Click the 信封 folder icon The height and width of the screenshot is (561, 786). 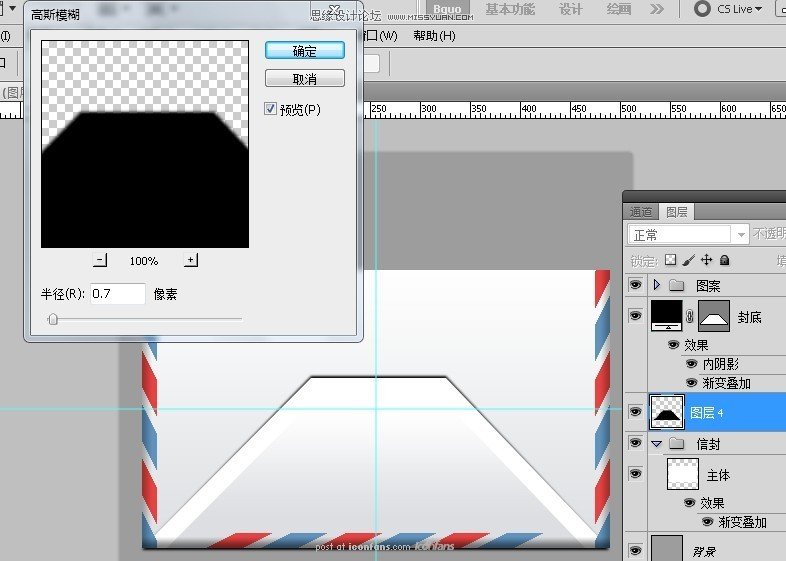point(677,443)
